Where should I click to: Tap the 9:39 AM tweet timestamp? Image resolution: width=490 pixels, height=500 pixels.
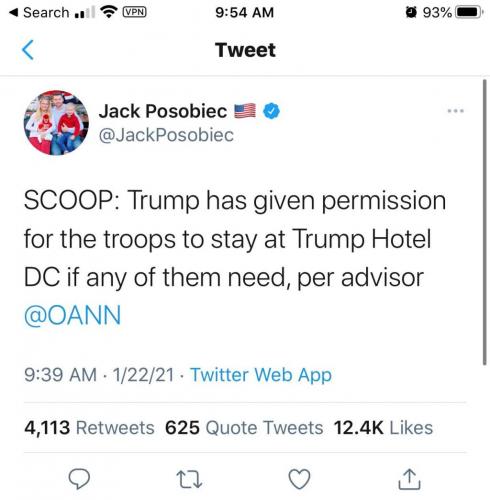click(x=60, y=375)
